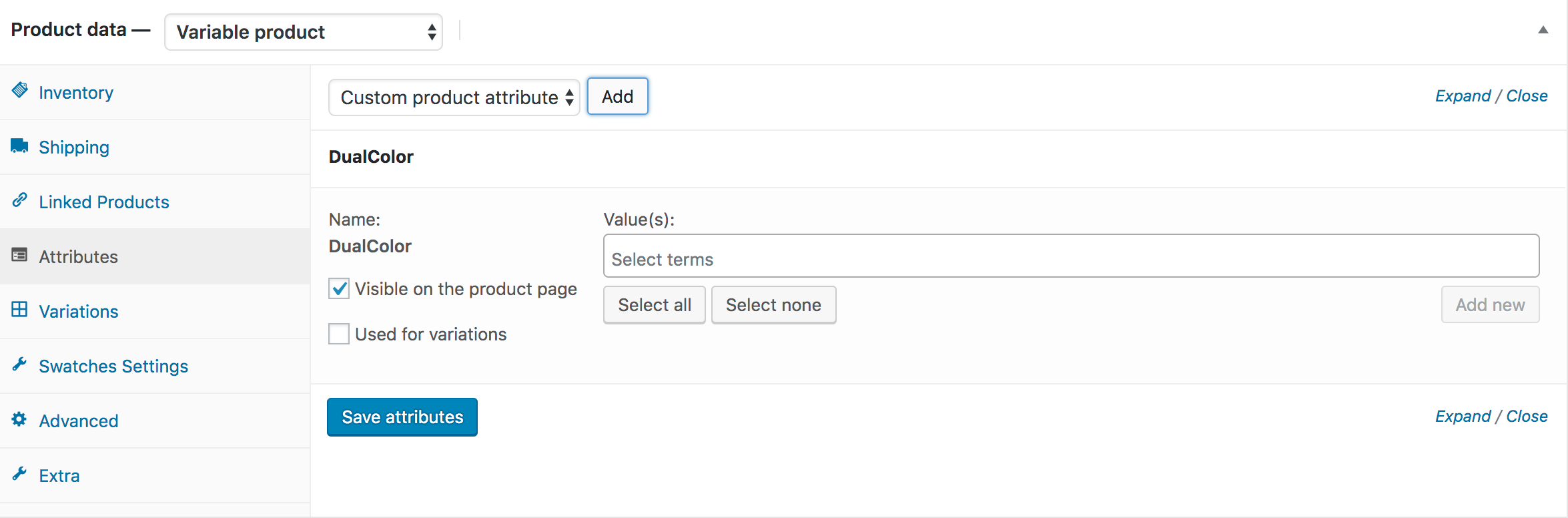Click the Add attribute button
The height and width of the screenshot is (518, 1568).
617,97
